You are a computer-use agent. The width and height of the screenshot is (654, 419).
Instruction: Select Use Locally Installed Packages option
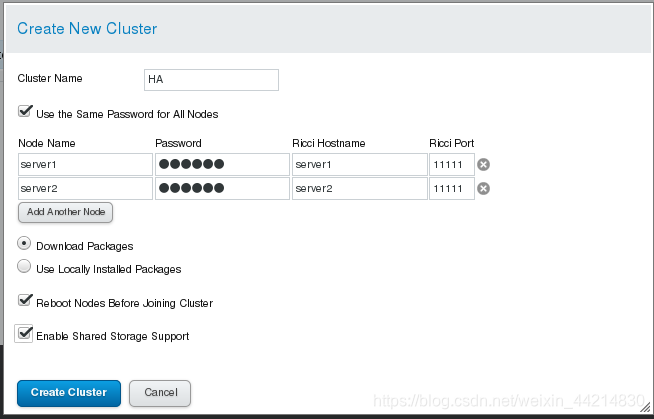(x=24, y=266)
